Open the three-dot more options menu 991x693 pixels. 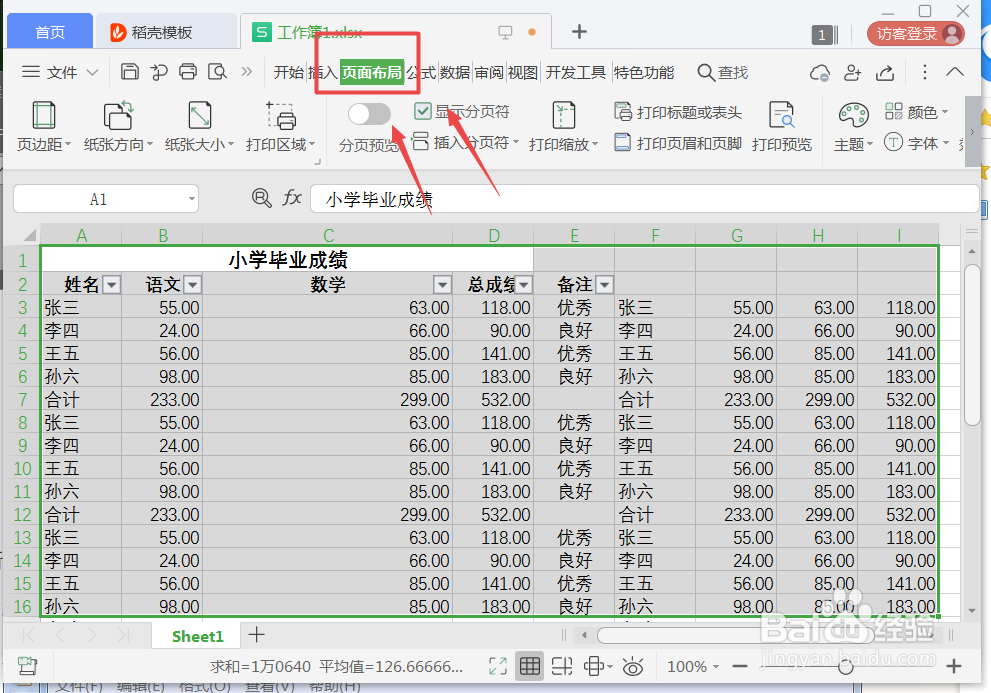pyautogui.click(x=925, y=72)
